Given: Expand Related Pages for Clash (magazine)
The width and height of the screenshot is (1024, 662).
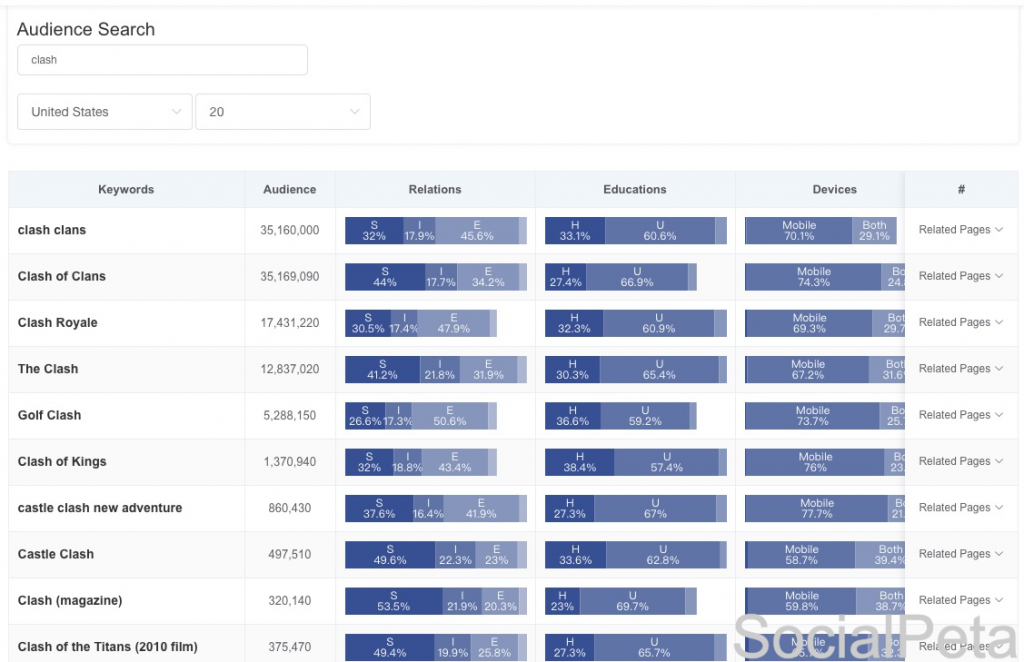Looking at the screenshot, I should (960, 601).
